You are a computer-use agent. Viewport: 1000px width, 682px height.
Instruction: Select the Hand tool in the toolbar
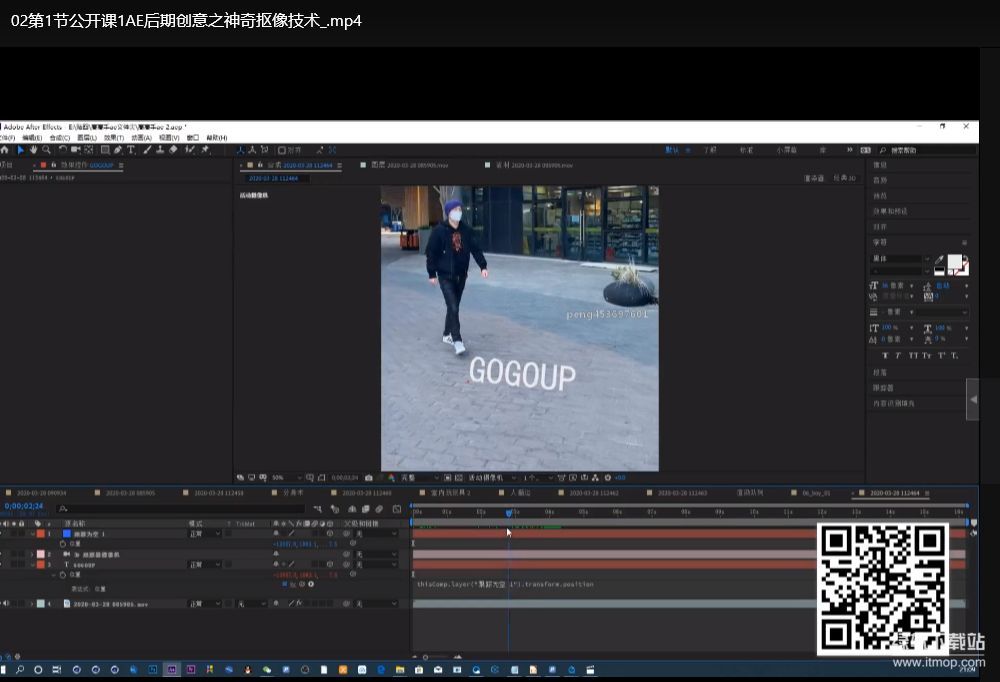[x=33, y=150]
